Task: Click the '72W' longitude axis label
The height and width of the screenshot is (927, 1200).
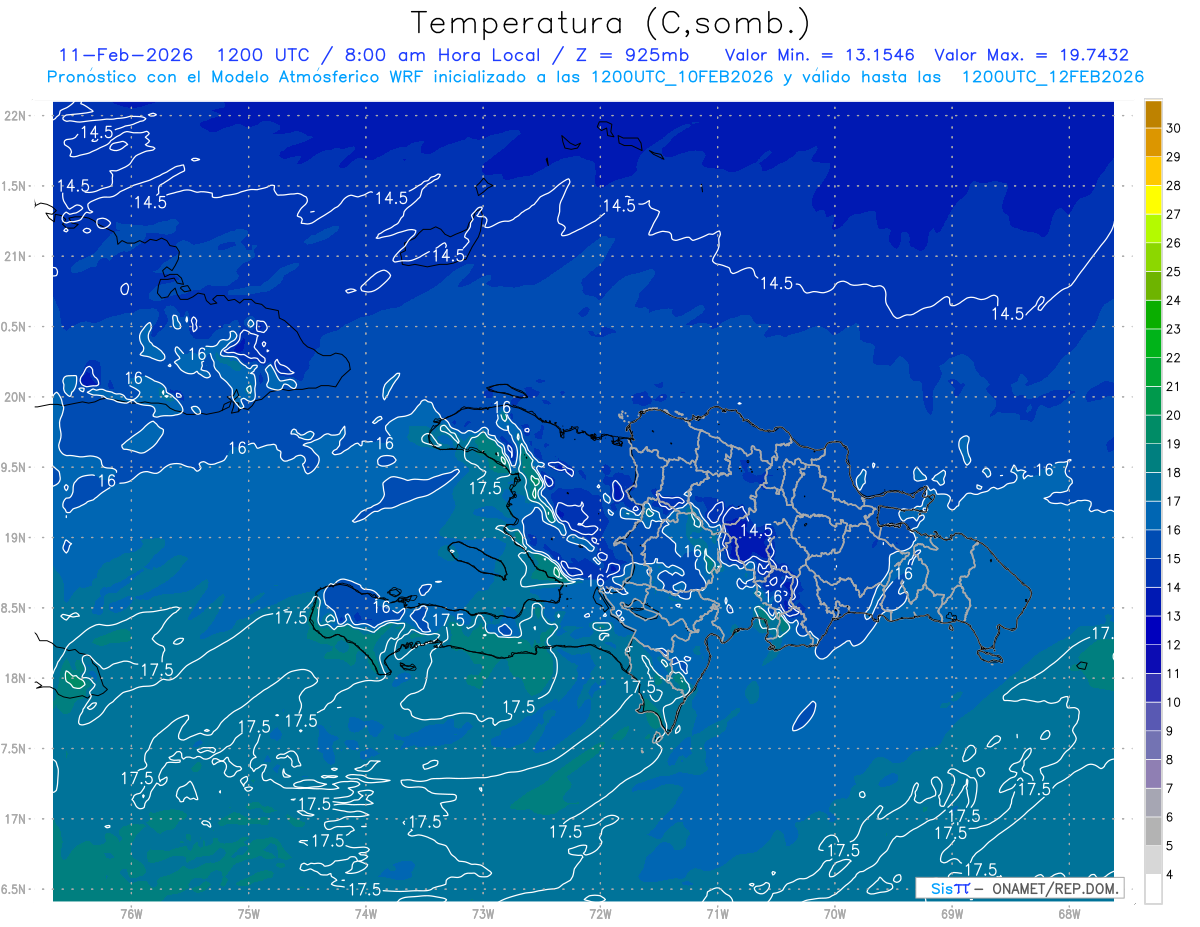Action: pyautogui.click(x=600, y=914)
